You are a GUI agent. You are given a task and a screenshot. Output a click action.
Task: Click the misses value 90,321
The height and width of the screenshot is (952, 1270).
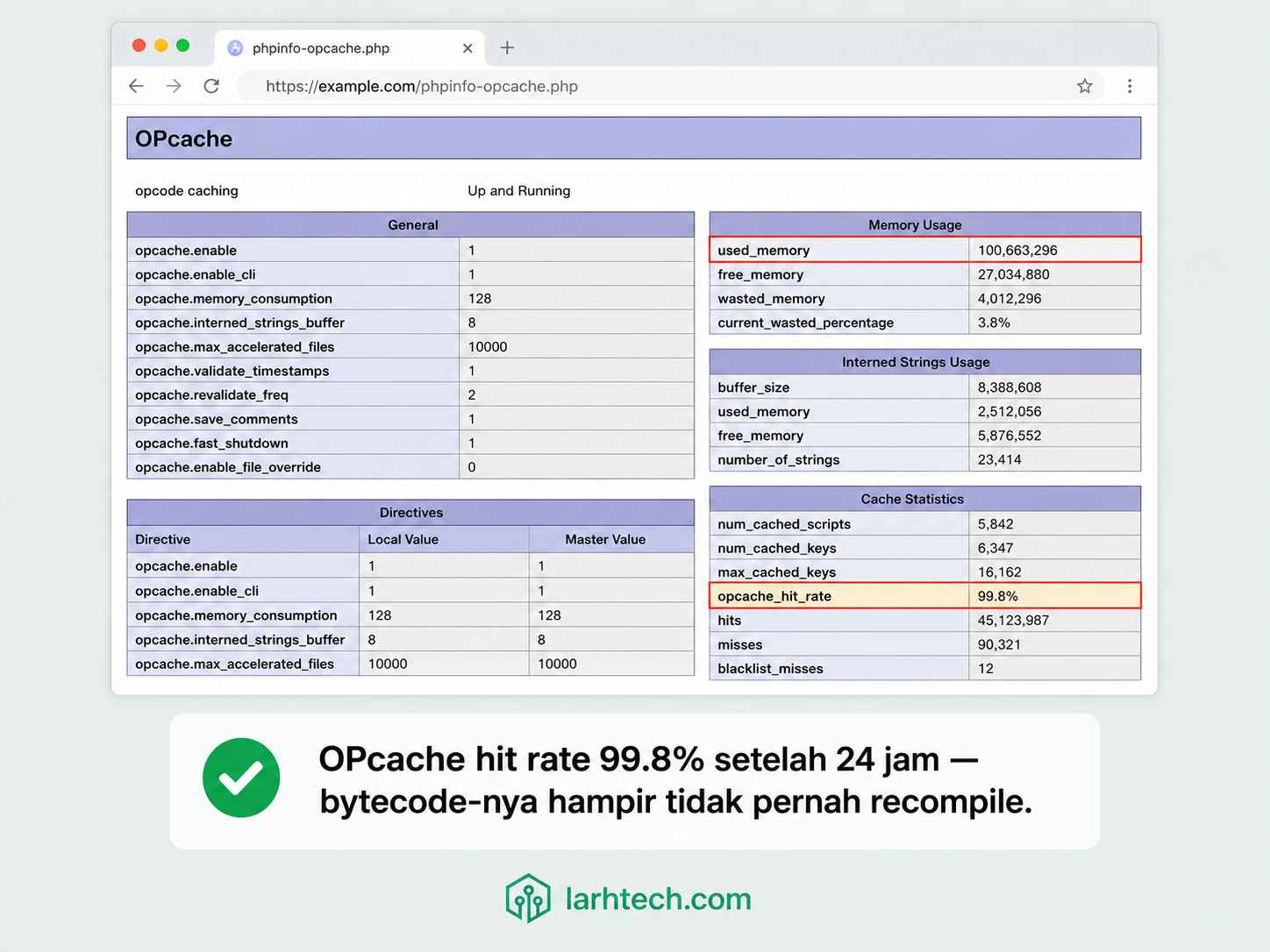[x=999, y=645]
